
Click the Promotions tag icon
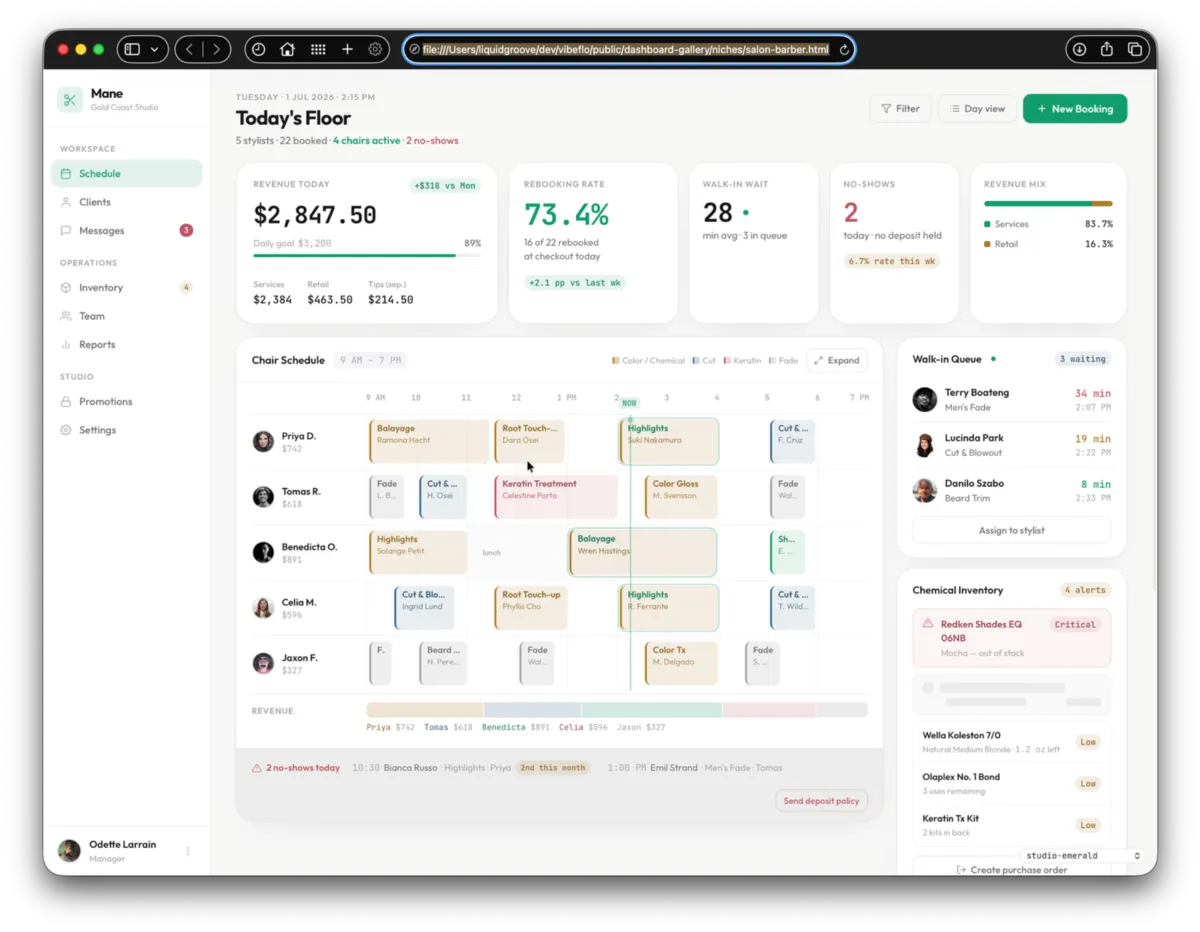66,401
